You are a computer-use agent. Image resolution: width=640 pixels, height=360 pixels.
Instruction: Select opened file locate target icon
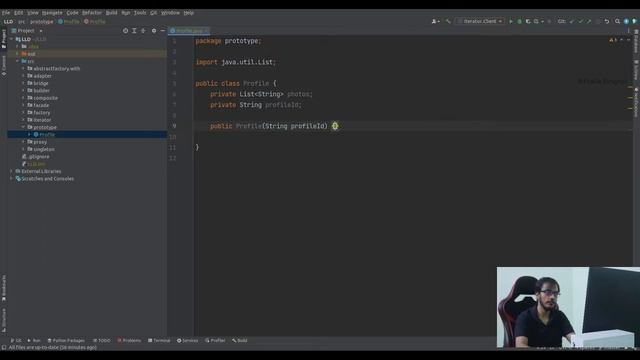click(x=125, y=31)
